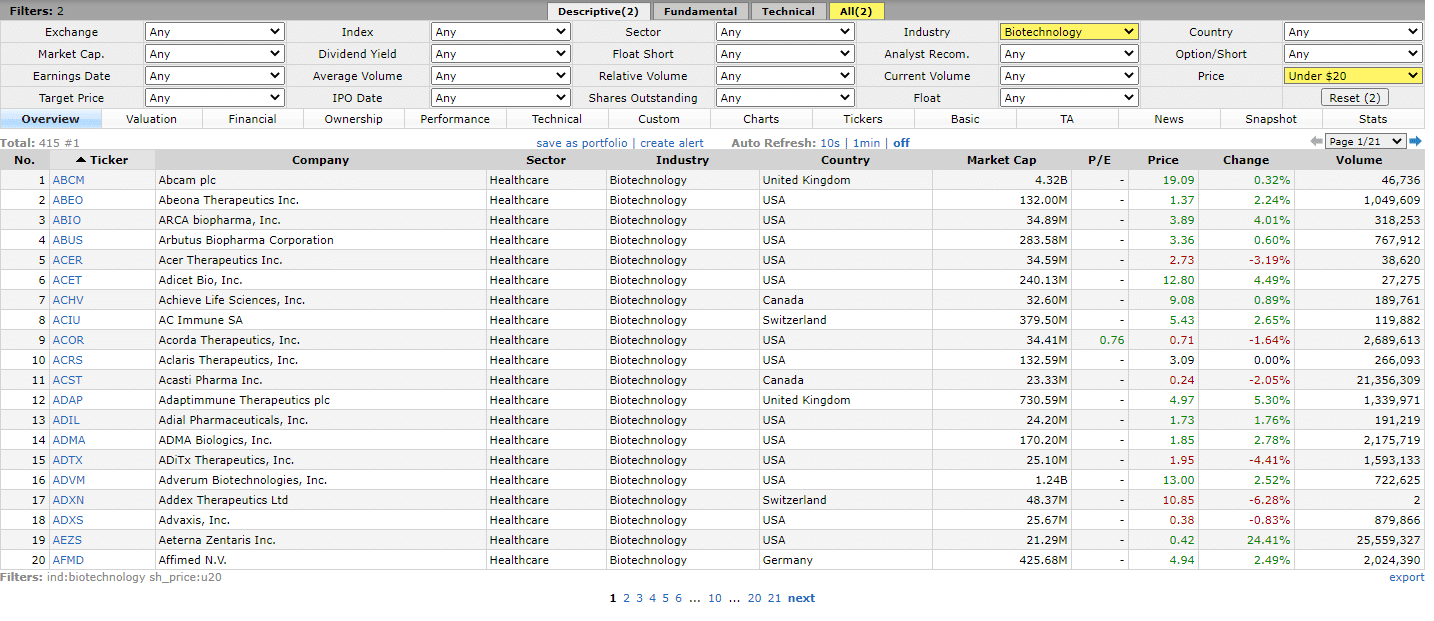1434x621 pixels.
Task: Click Arbutus Biopharma Corporation company name
Action: coord(246,240)
